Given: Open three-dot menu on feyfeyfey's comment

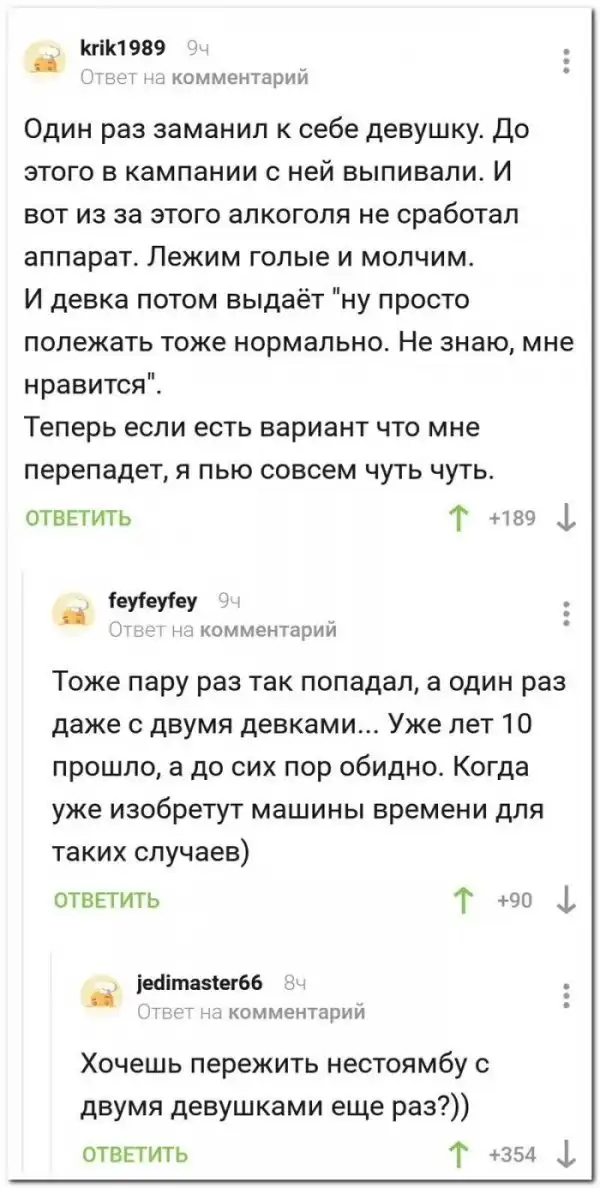Looking at the screenshot, I should (x=567, y=613).
